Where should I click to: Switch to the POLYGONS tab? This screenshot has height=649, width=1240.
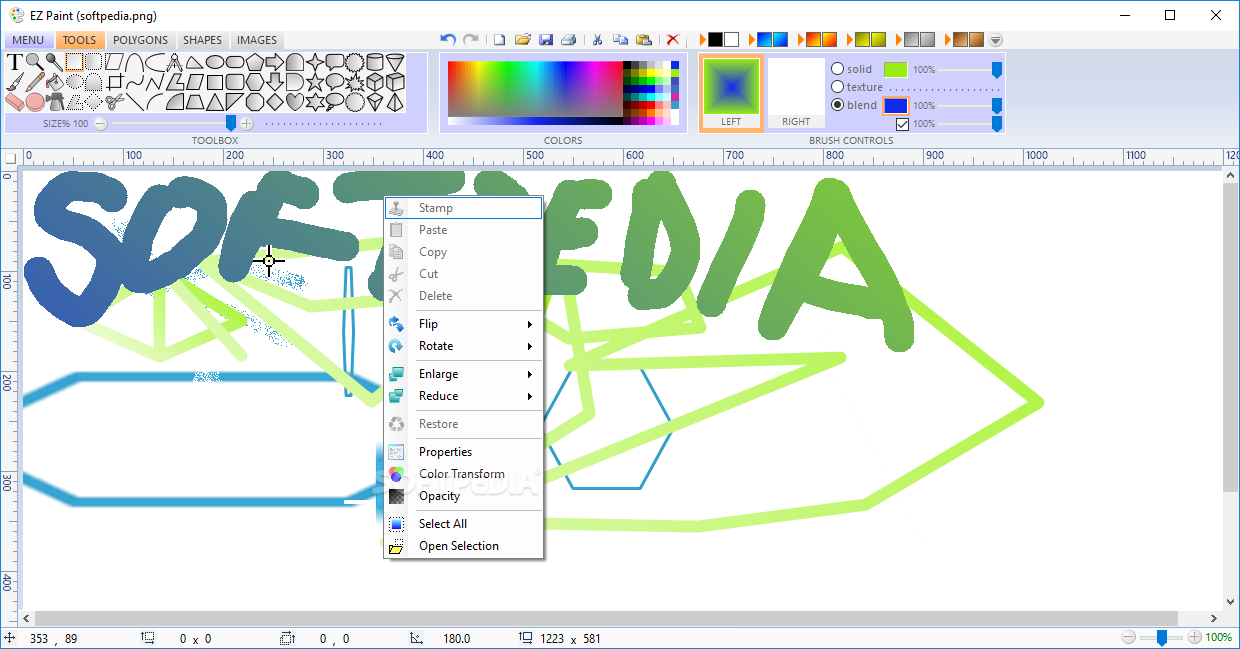click(140, 40)
